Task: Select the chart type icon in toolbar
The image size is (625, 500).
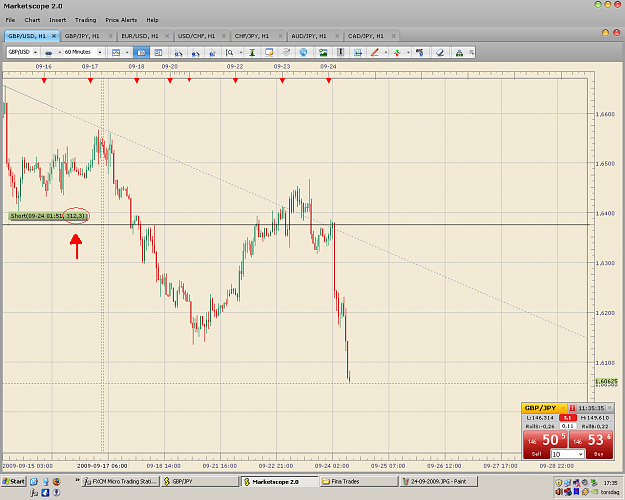Action: tap(116, 52)
